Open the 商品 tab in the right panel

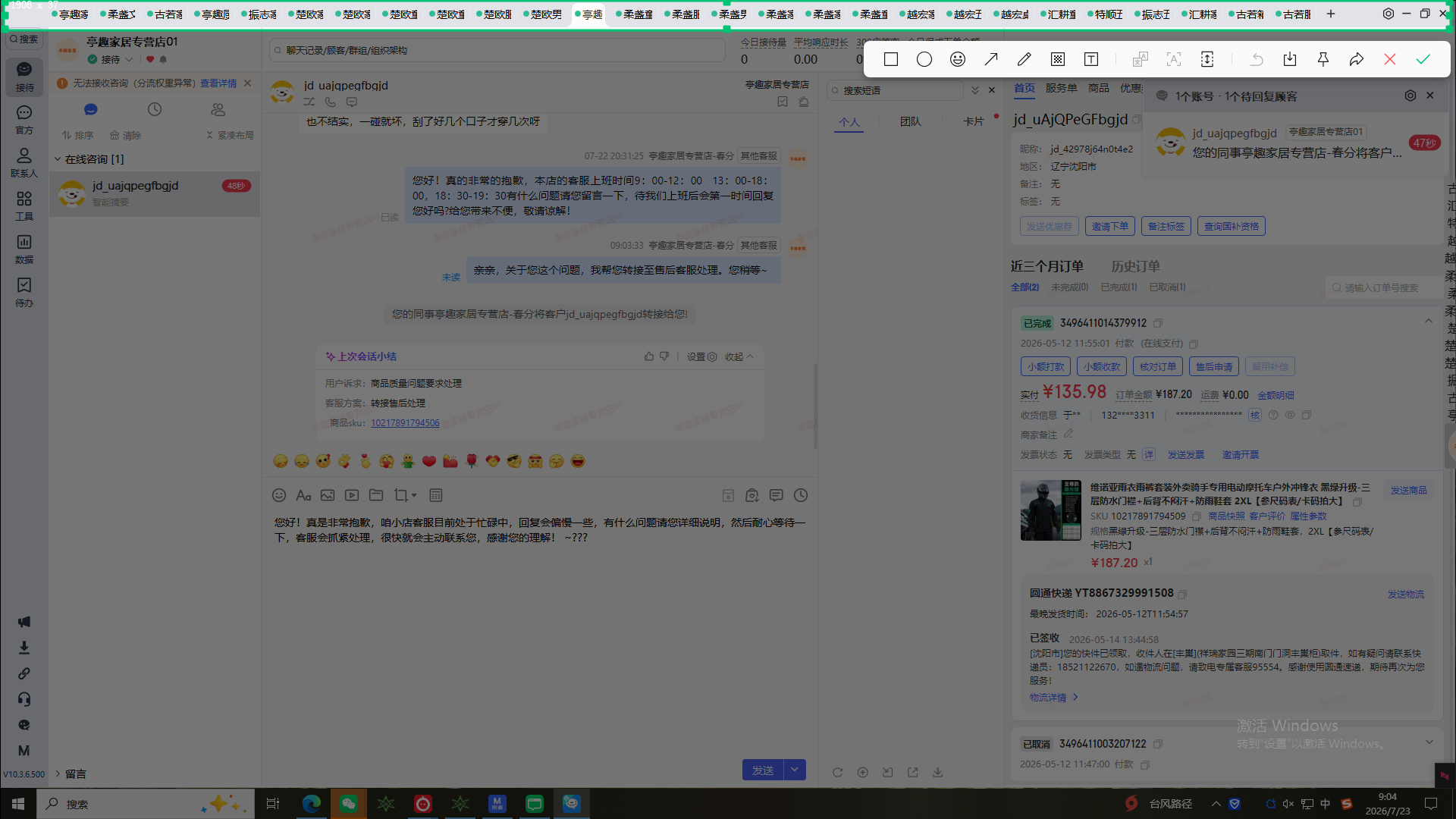point(1098,88)
